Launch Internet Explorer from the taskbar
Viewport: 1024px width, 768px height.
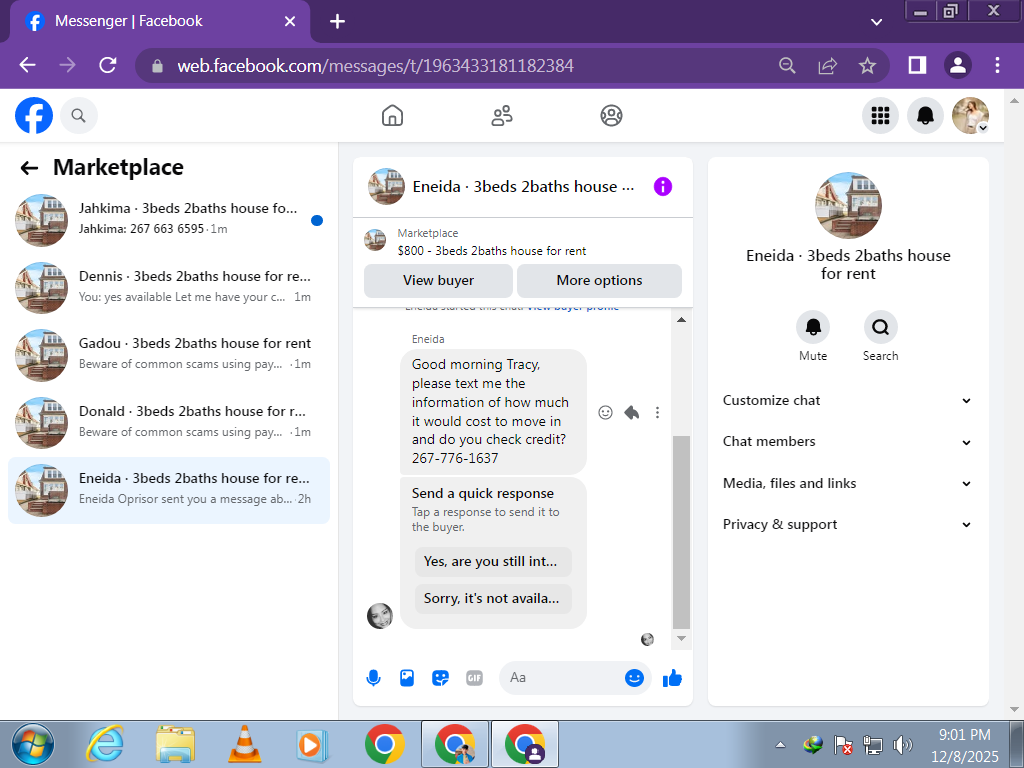[x=106, y=744]
